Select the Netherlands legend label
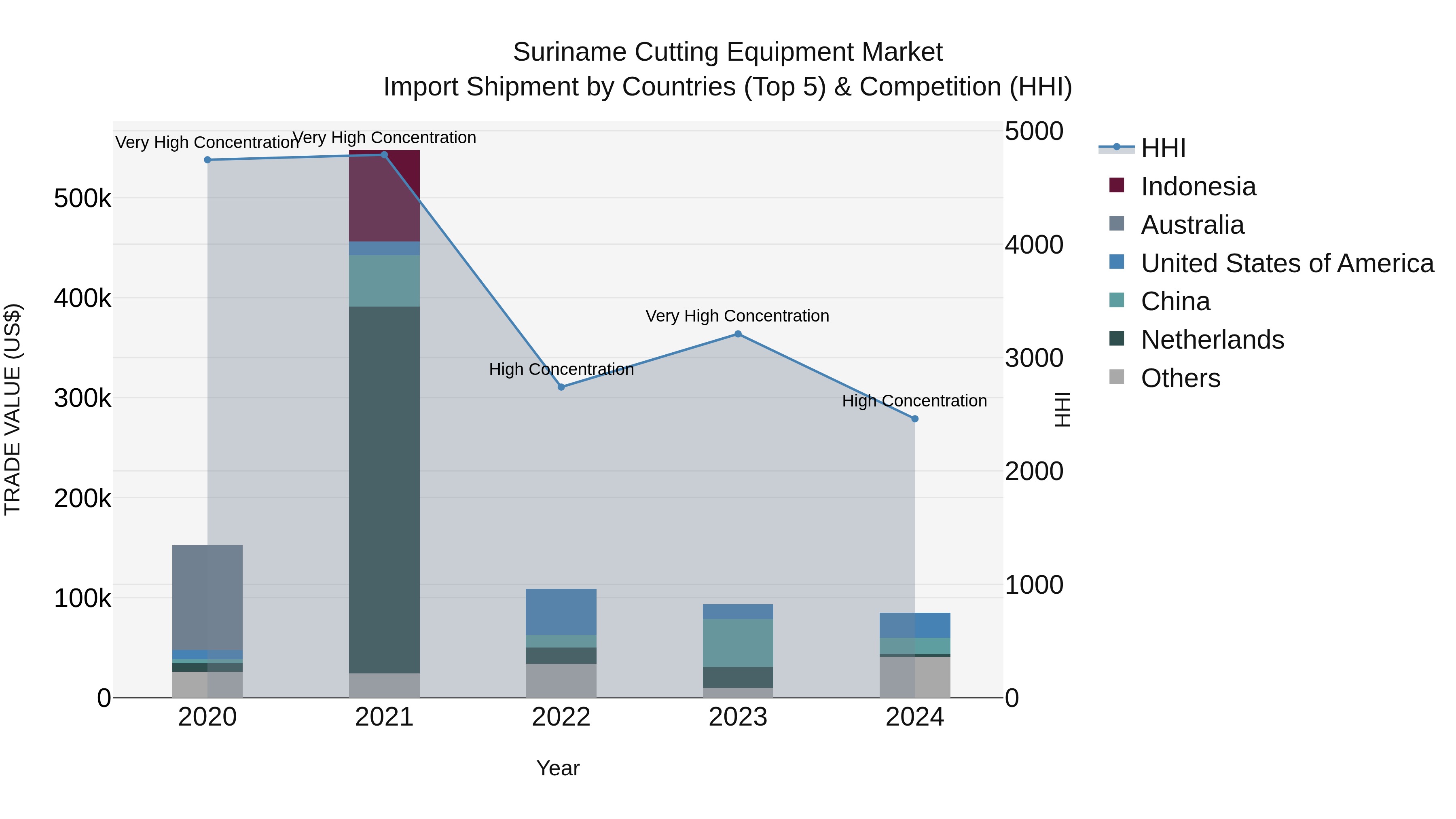The width and height of the screenshot is (1456, 819). point(1213,340)
